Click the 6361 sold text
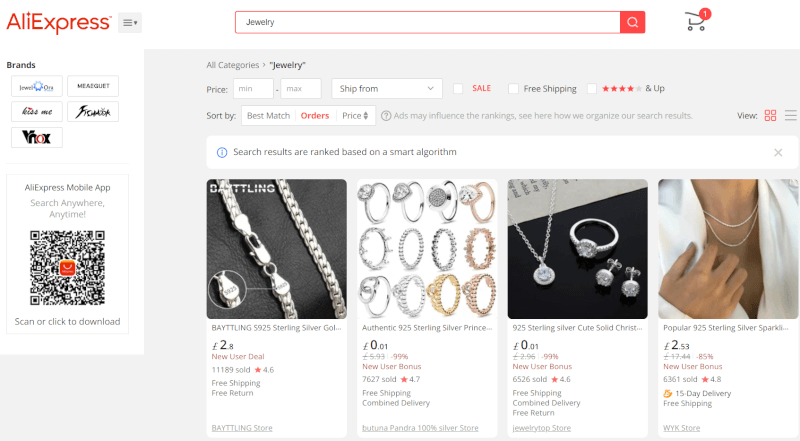800x441 pixels. coord(680,379)
